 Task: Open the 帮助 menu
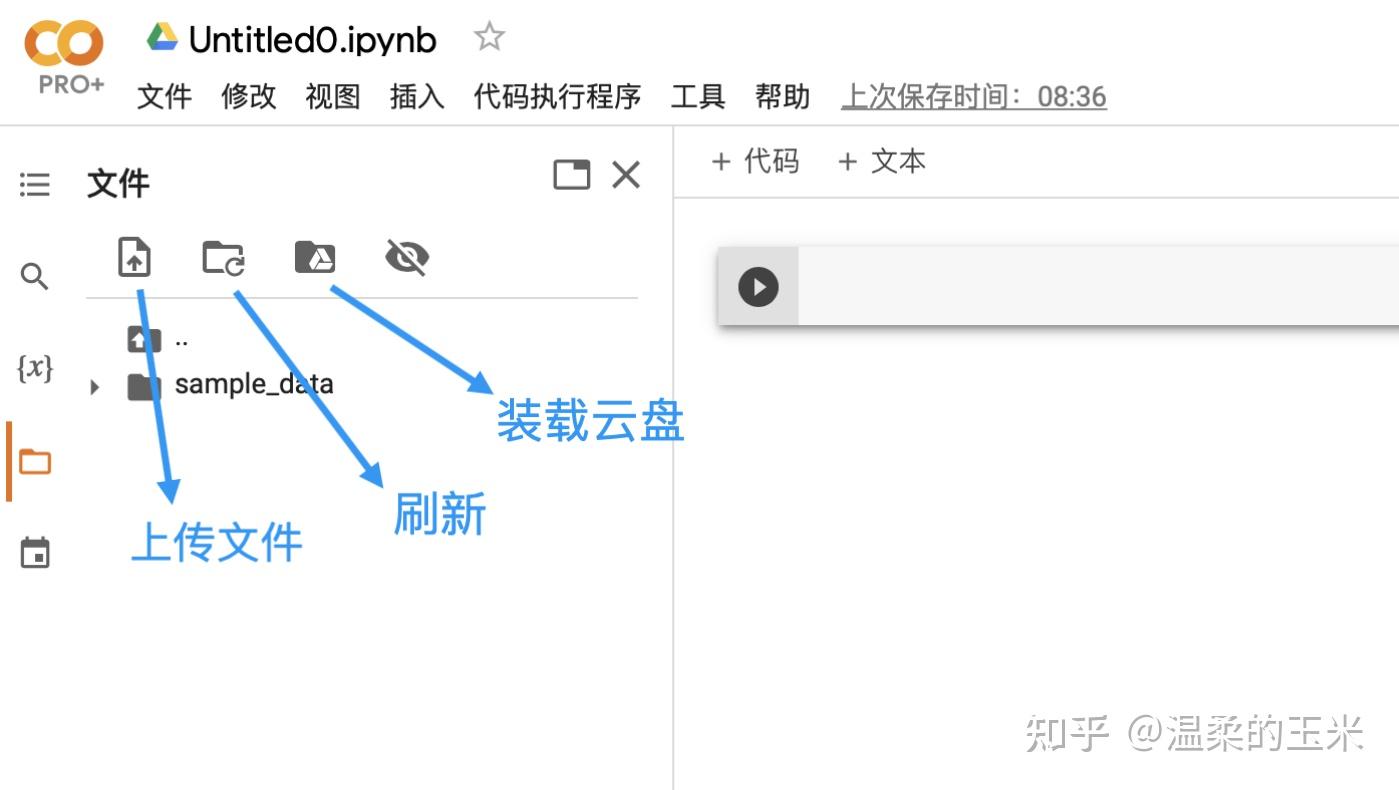[x=782, y=97]
